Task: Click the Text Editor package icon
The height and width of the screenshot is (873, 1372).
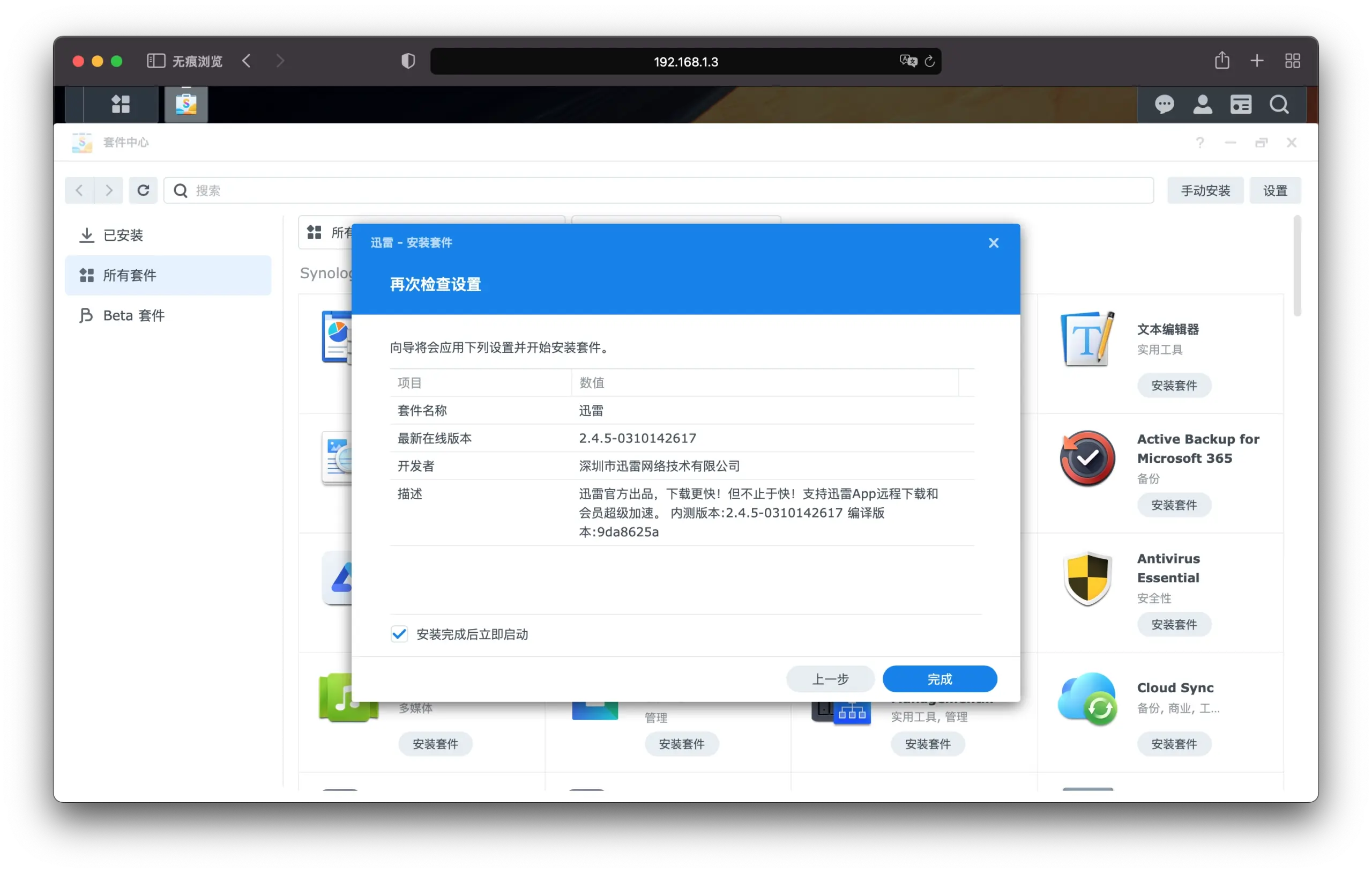Action: [1087, 339]
